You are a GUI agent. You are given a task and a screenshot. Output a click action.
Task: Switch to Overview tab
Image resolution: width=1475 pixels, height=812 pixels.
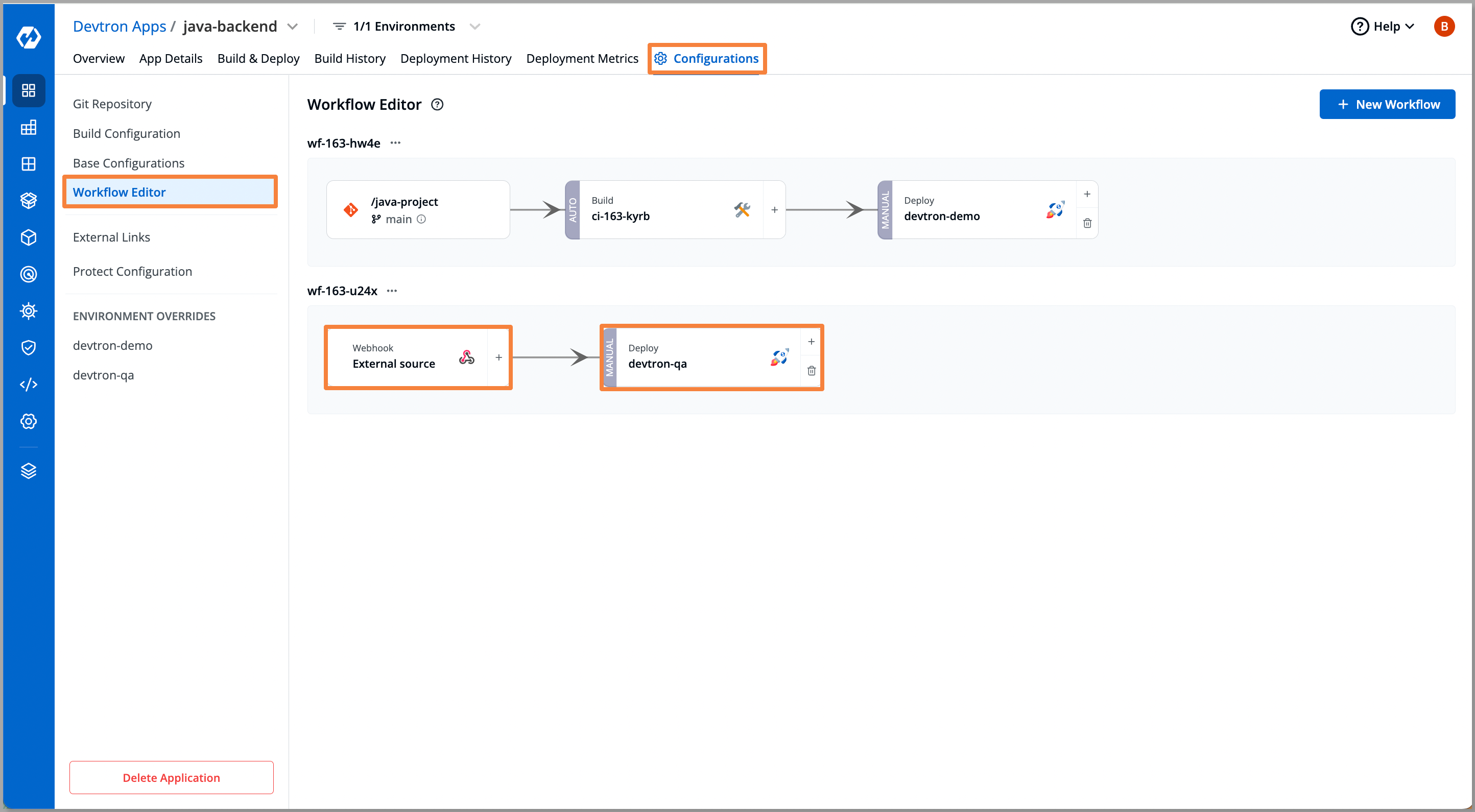click(99, 58)
